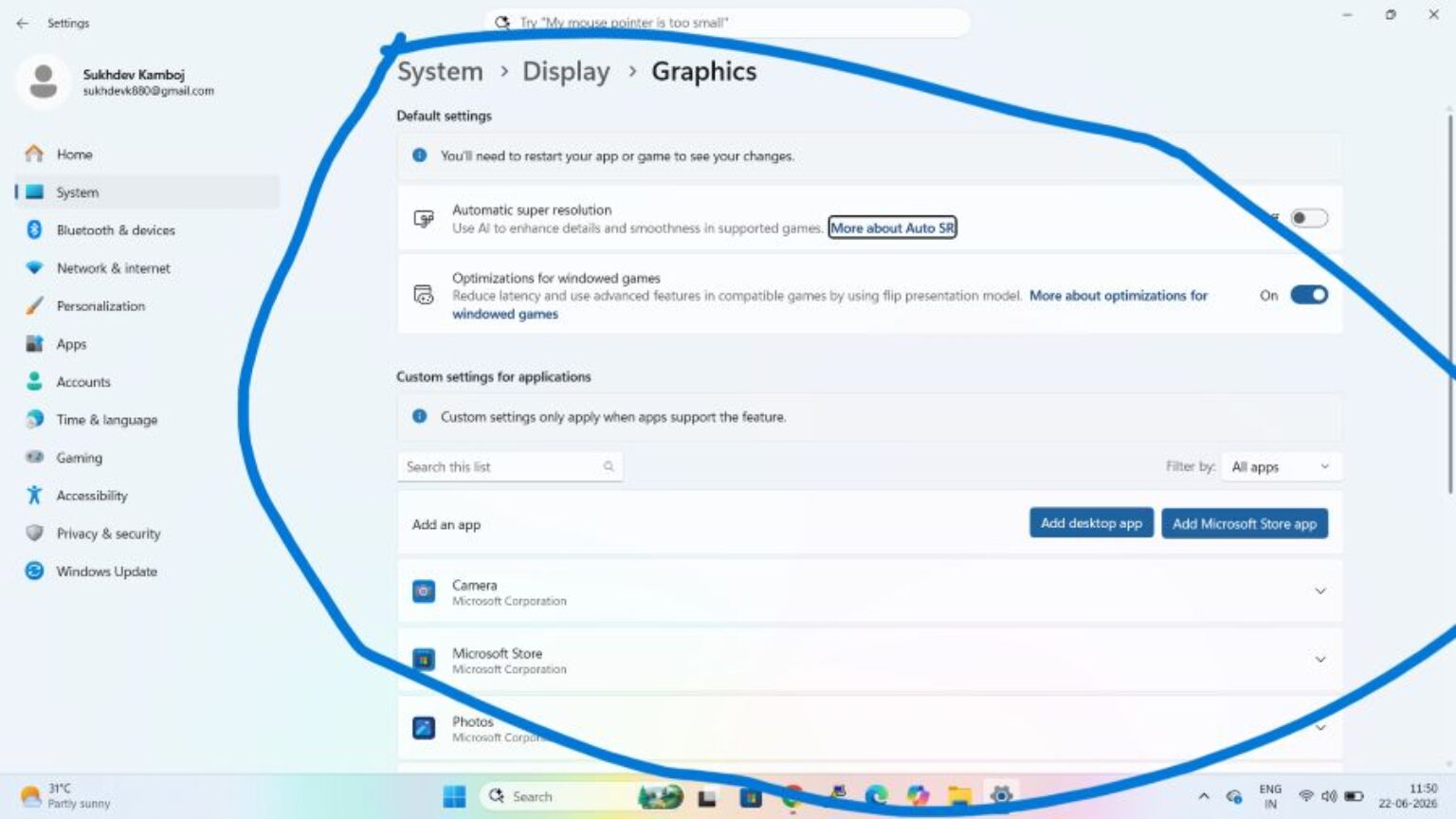Open Network & internet settings
1456x819 pixels.
tap(147, 267)
